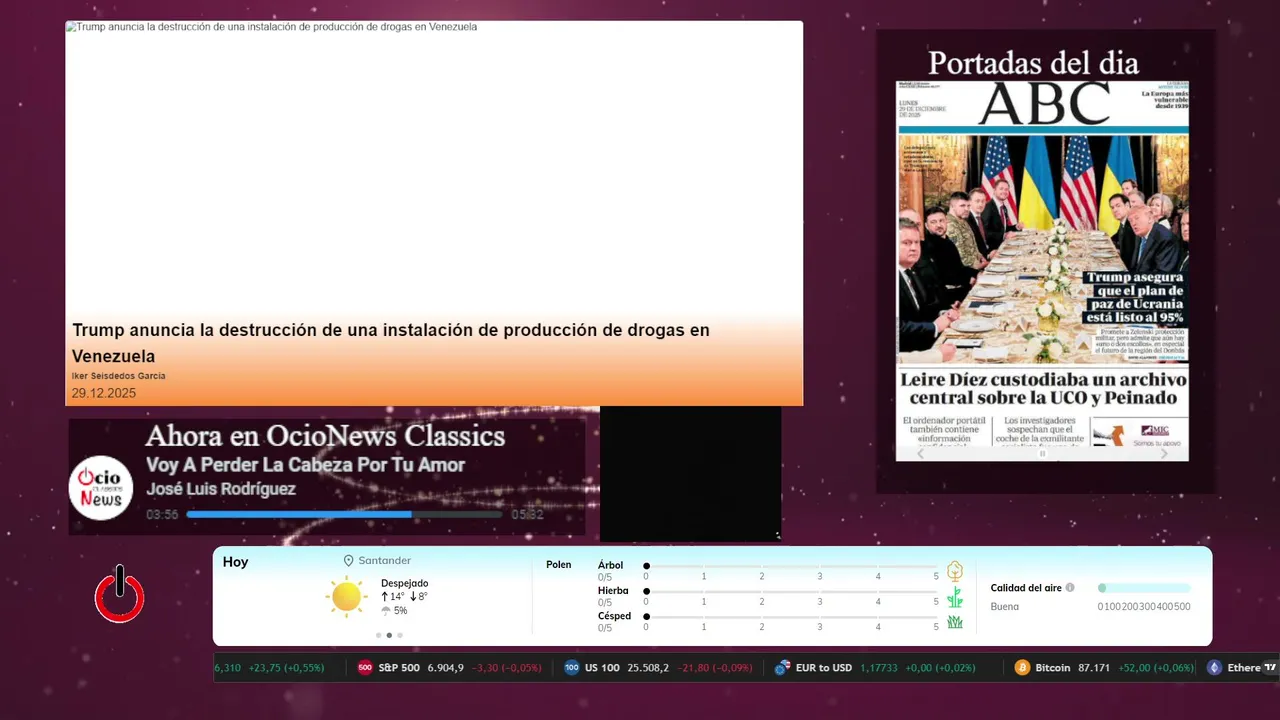Screen dimensions: 1280x720
Task: Show previous newspaper cover arrow
Action: click(921, 453)
